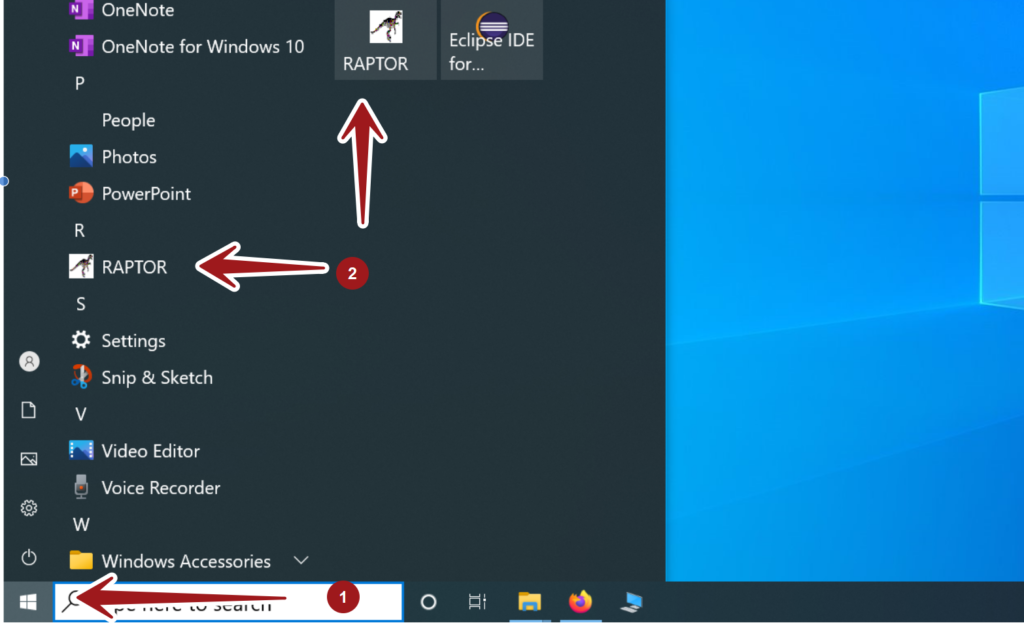Start the Voice Recorder app
Viewport: 1024px width, 625px height.
[x=161, y=488]
